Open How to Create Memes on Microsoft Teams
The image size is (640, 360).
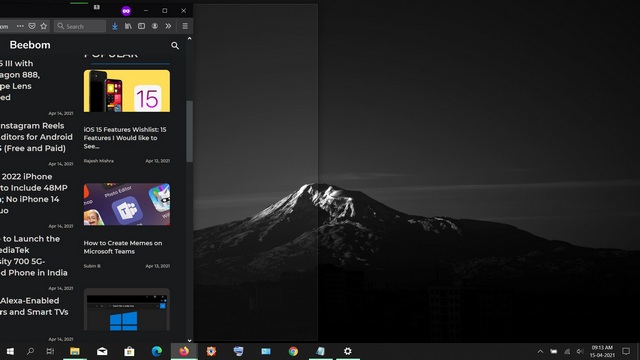click(x=123, y=247)
